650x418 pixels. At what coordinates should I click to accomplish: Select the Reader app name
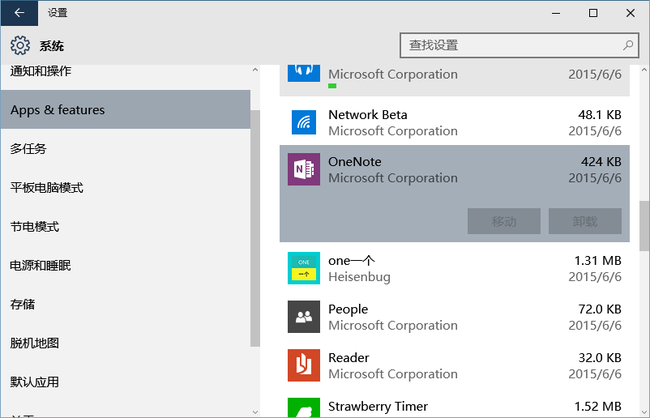click(349, 357)
